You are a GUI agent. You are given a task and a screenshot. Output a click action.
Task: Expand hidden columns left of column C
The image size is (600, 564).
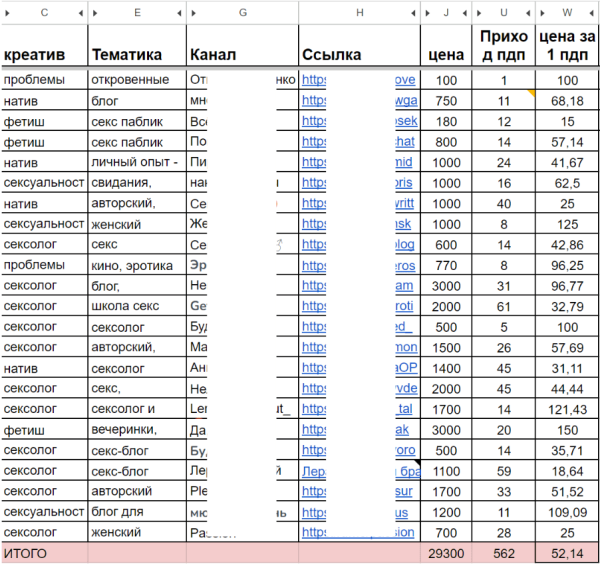[6, 13]
